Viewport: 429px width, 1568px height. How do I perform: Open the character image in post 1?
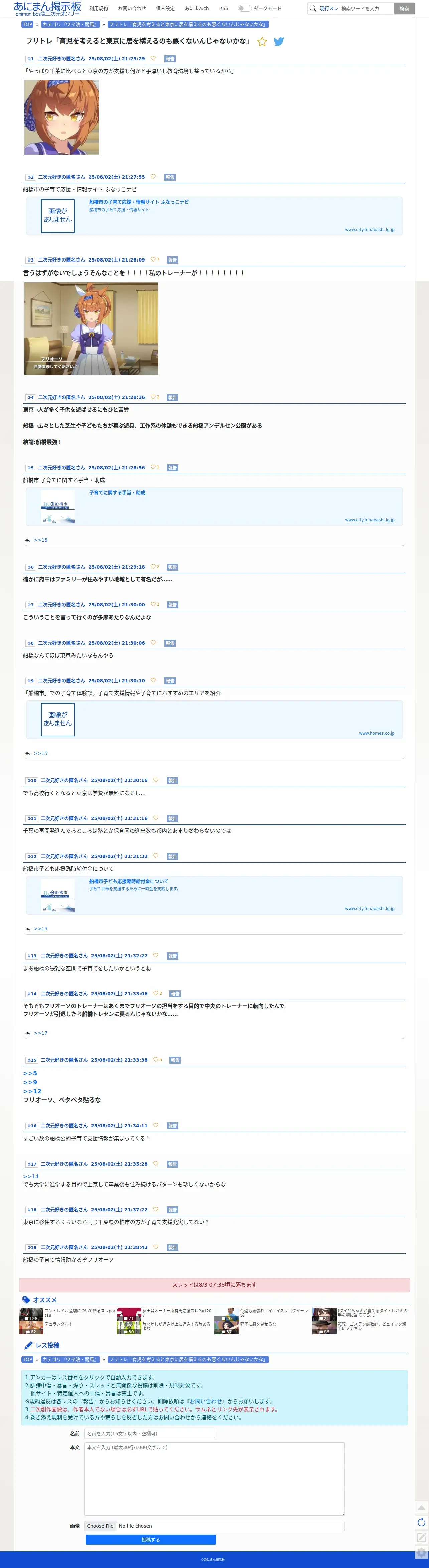click(x=61, y=118)
